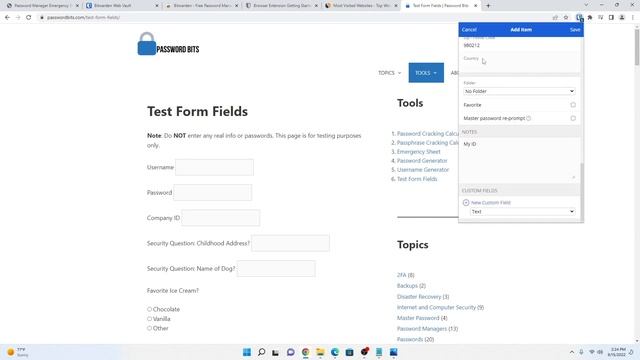Click the Country field in Add Item
Image resolution: width=640 pixels, height=360 pixels.
coord(519,63)
